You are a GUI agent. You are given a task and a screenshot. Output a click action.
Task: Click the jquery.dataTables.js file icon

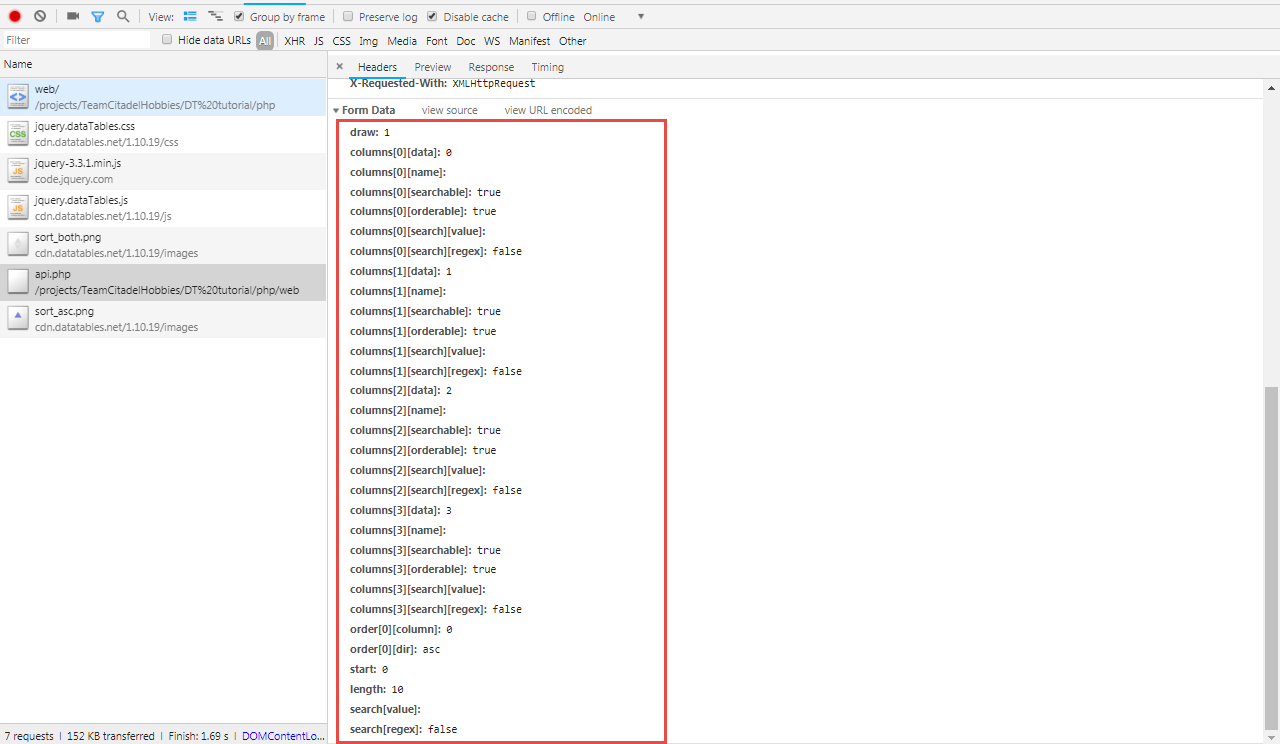(x=18, y=208)
